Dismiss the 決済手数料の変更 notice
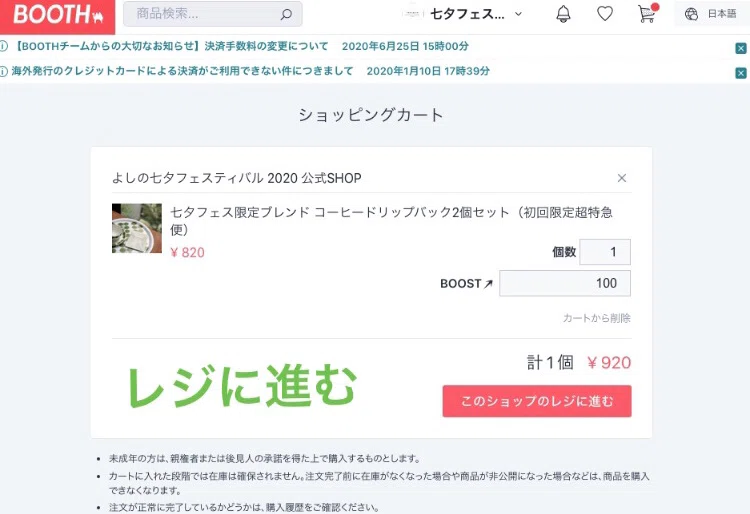 741,48
